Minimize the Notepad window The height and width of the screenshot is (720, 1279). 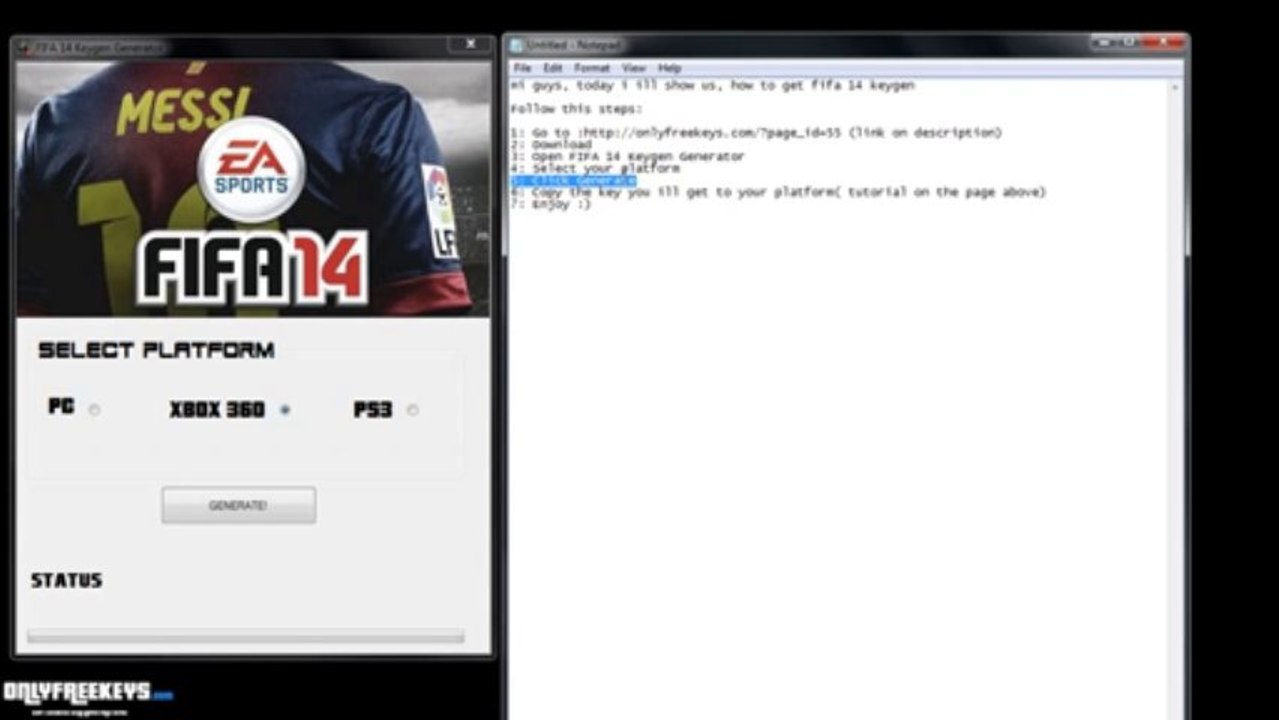click(1102, 43)
